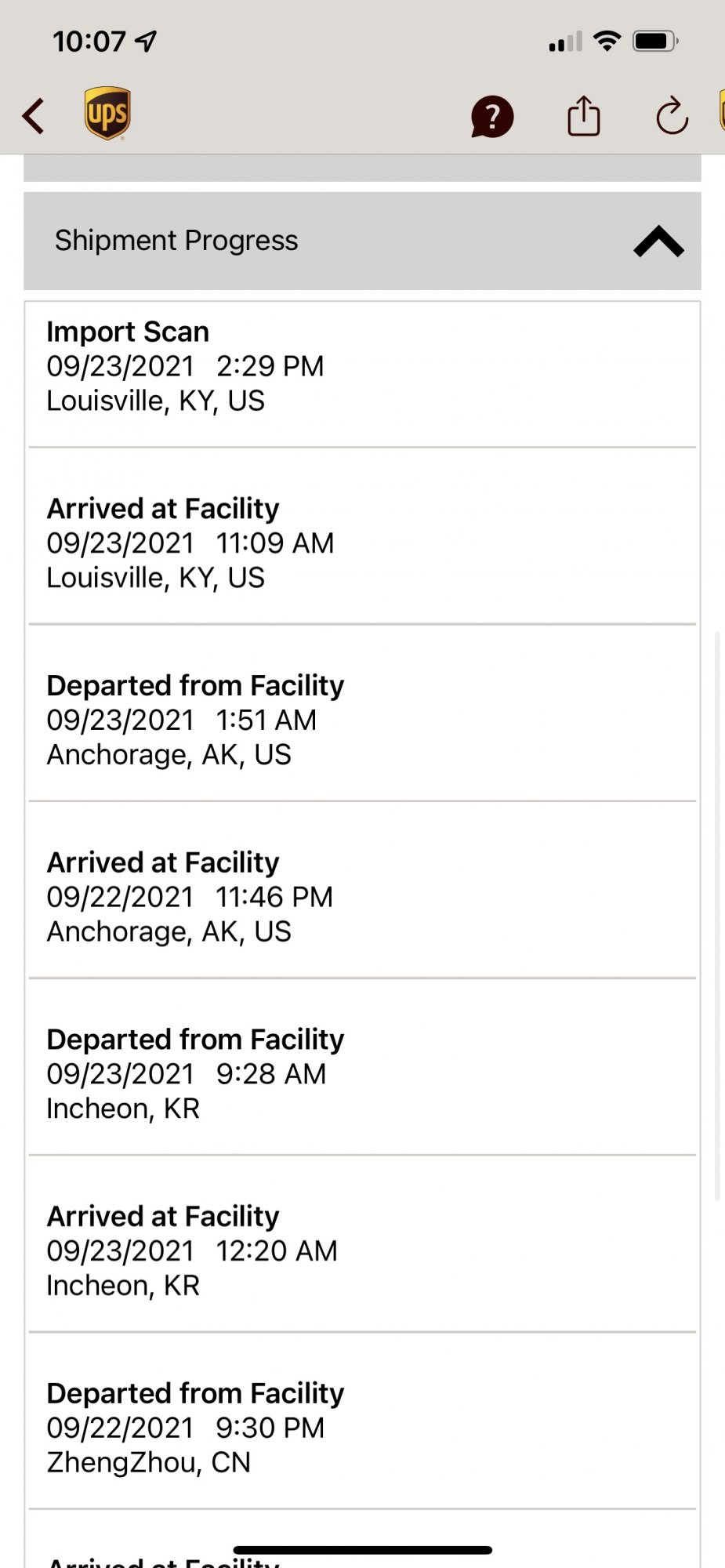
Task: Open the UPS logo home icon
Action: tap(107, 114)
